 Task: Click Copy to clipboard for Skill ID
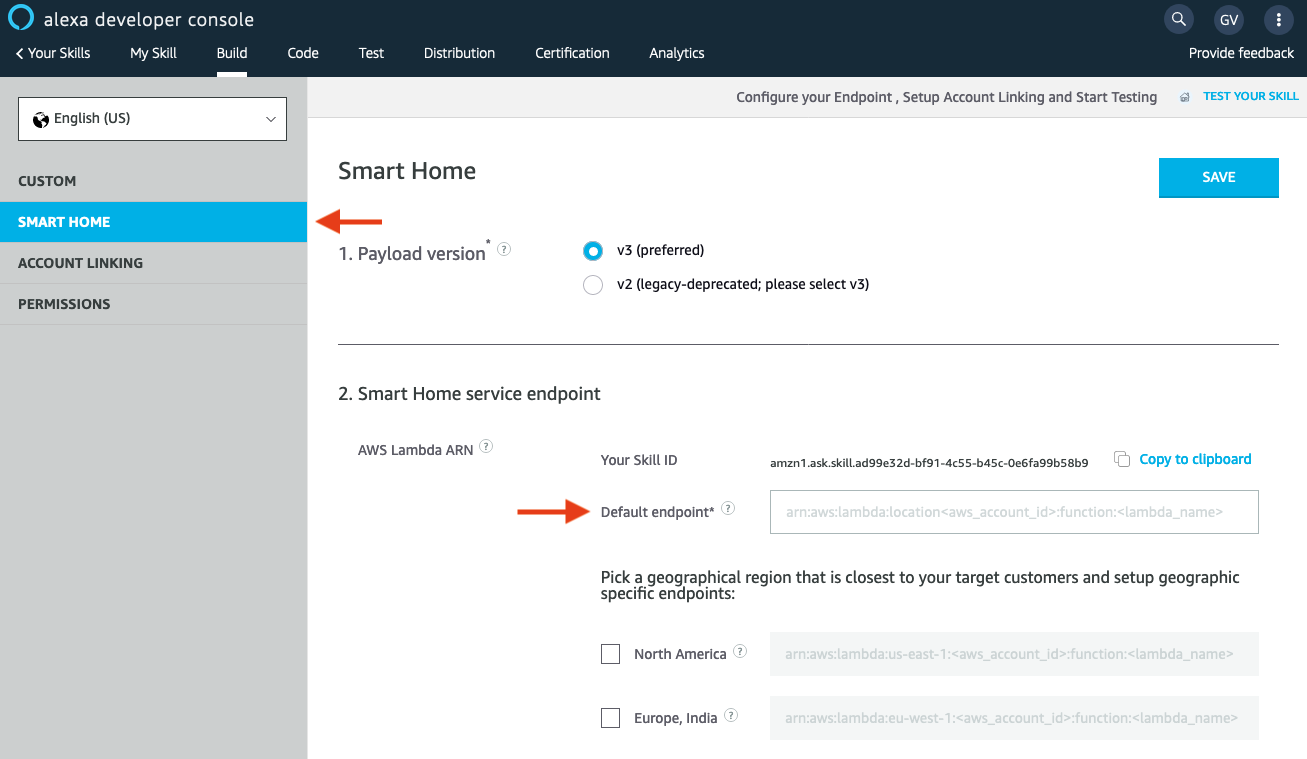pyautogui.click(x=1194, y=459)
